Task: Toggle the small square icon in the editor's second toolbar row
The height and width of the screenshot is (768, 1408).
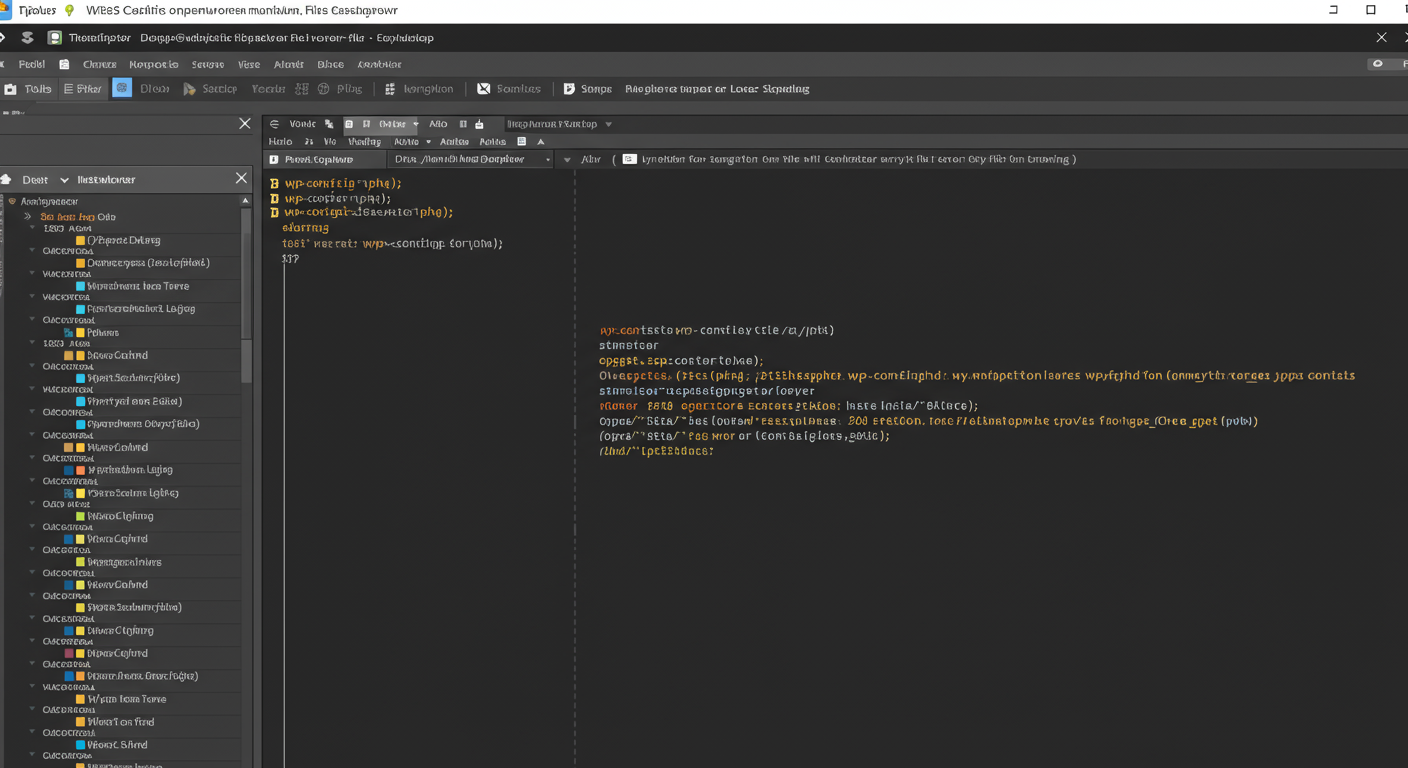Action: (521, 142)
